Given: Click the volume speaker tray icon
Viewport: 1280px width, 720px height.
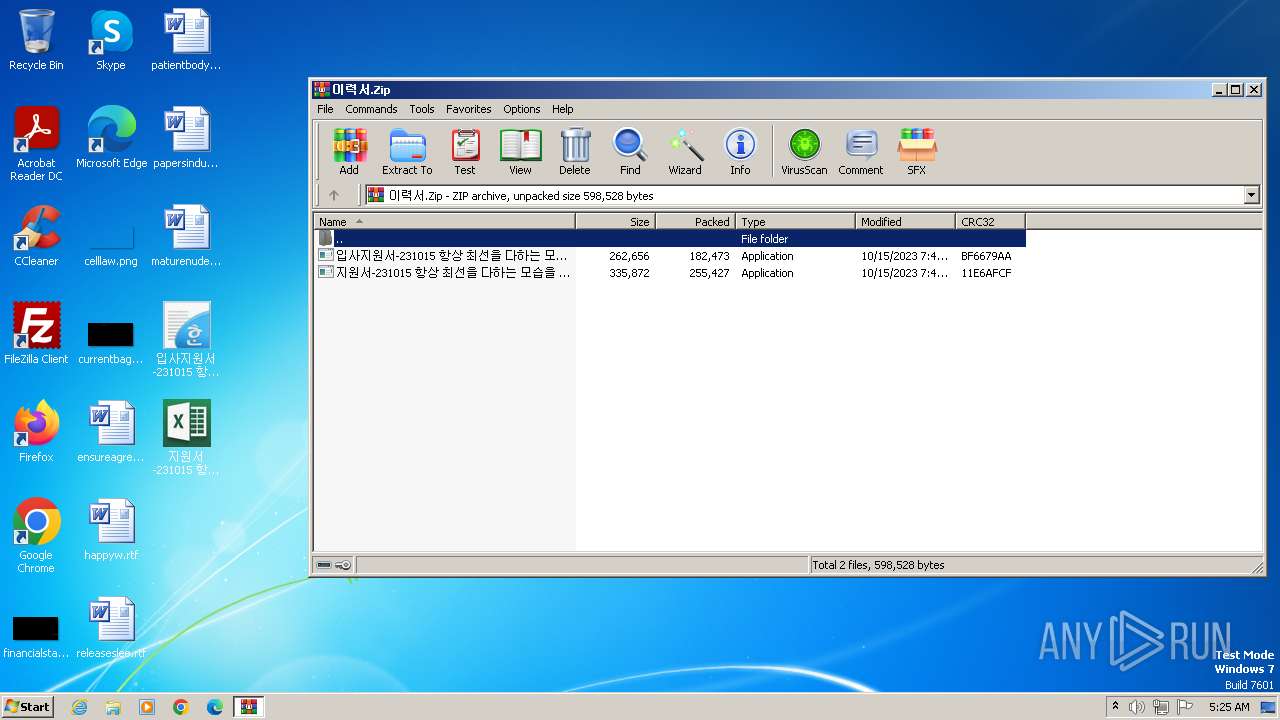Looking at the screenshot, I should click(1137, 707).
